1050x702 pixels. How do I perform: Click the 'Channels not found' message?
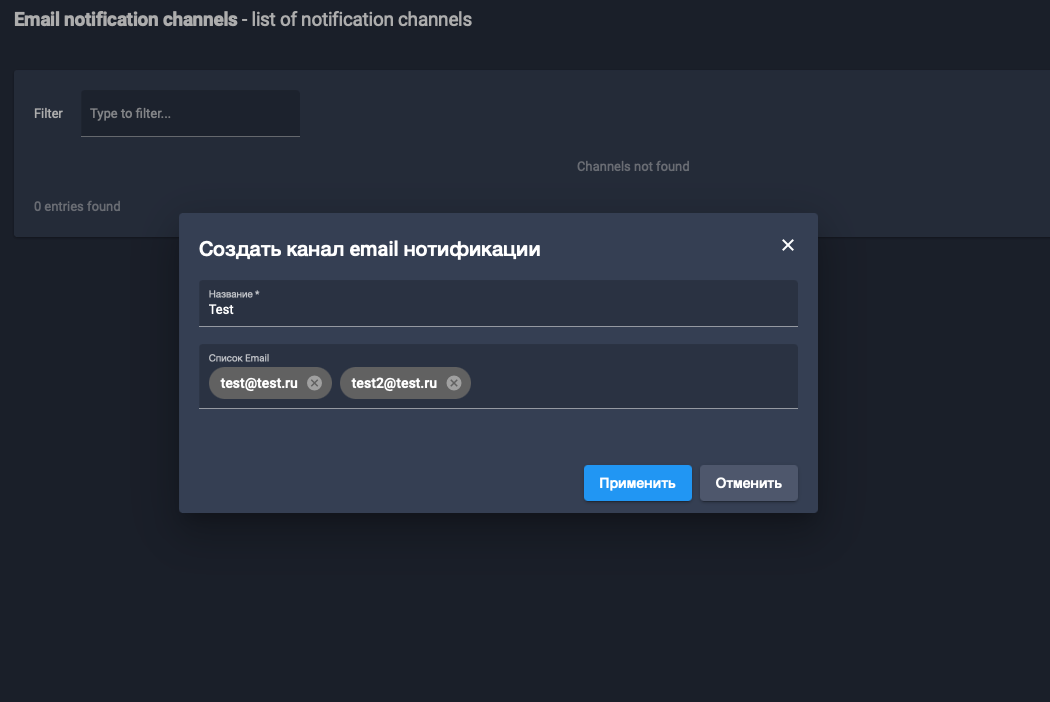coord(633,166)
